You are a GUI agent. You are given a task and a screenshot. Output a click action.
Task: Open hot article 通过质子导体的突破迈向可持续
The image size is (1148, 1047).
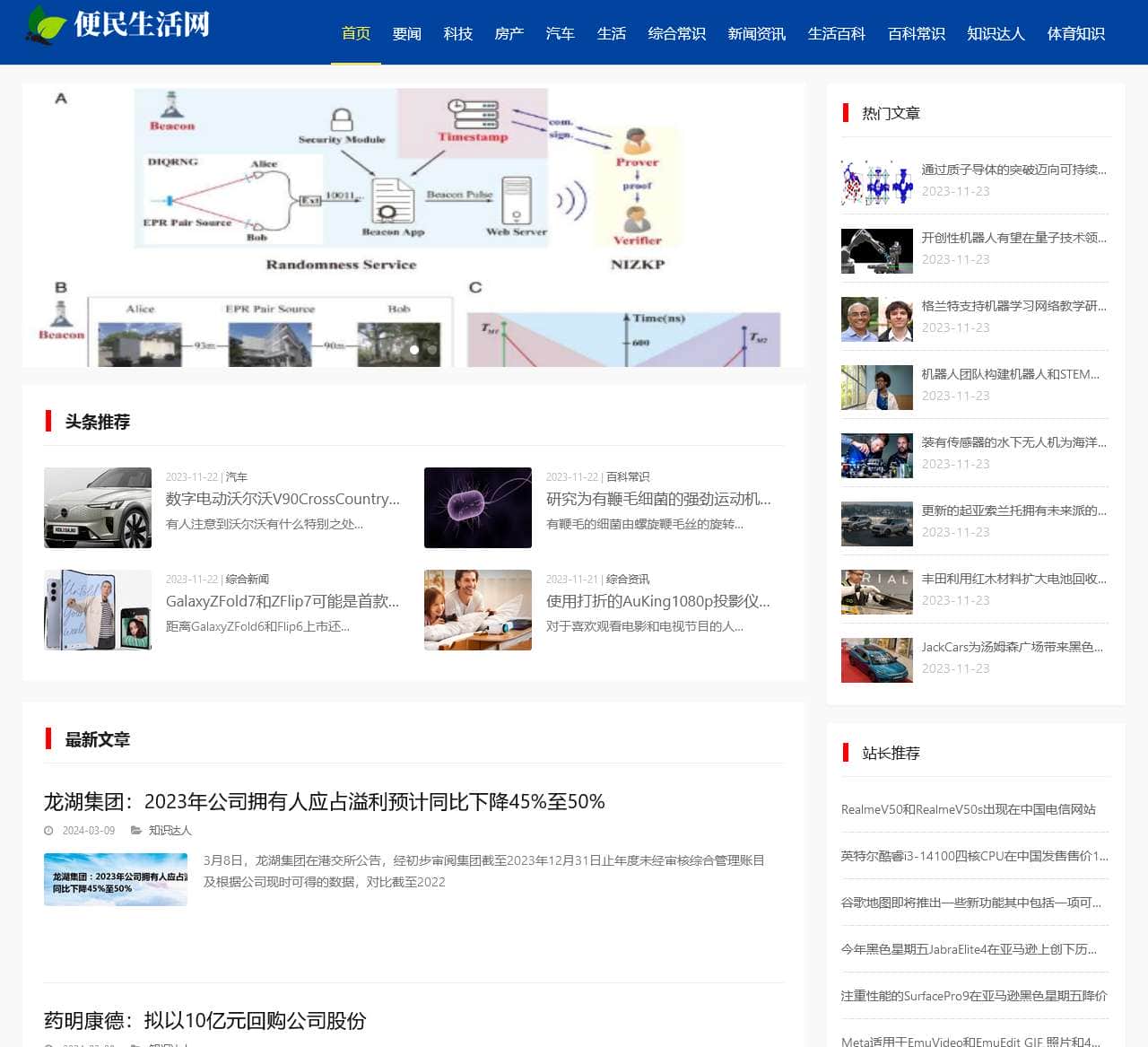click(1014, 170)
